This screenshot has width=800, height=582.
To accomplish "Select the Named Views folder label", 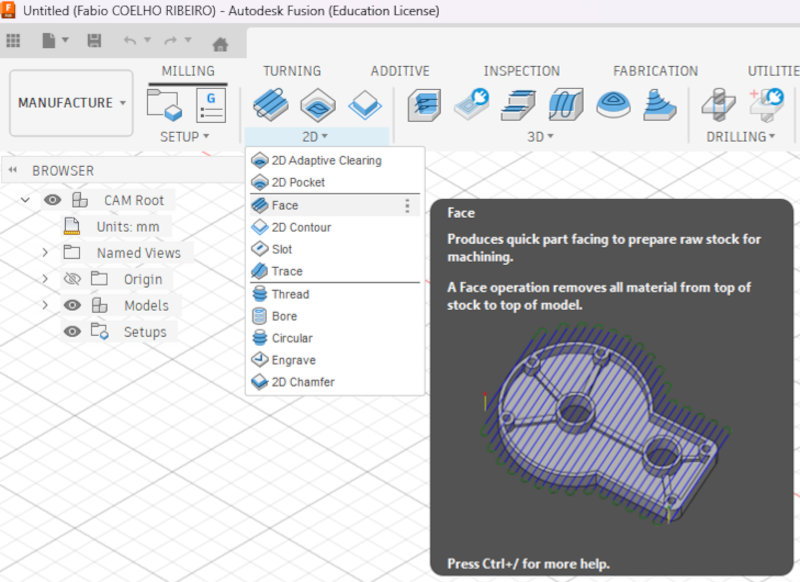I will 139,252.
